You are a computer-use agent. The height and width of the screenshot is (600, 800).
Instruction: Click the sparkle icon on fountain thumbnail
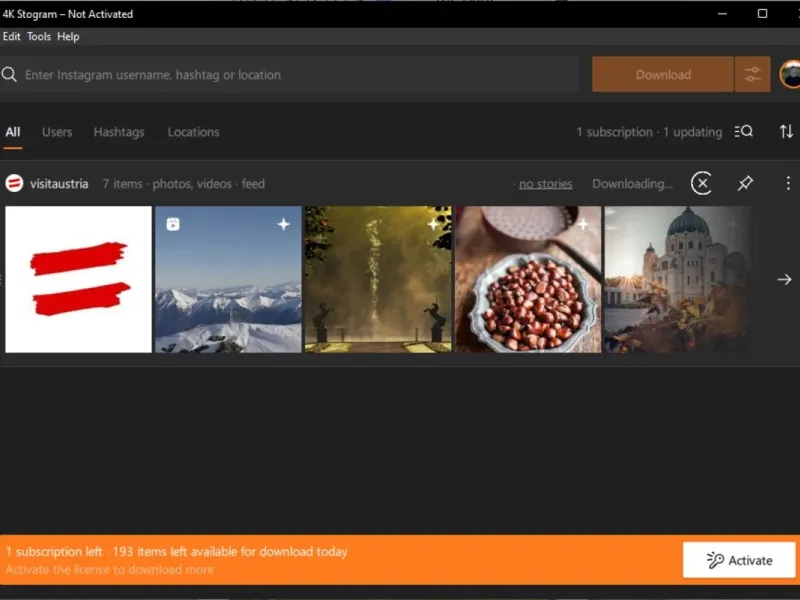click(x=433, y=224)
